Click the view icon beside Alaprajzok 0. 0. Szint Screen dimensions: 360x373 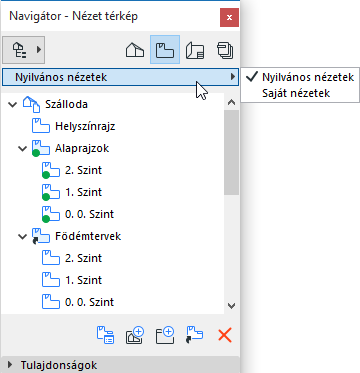pyautogui.click(x=51, y=214)
